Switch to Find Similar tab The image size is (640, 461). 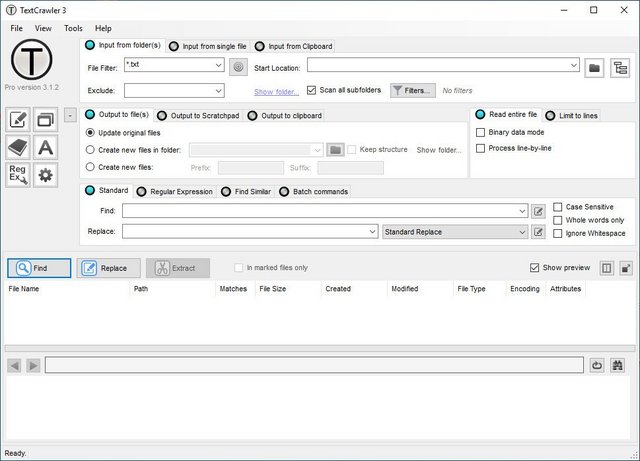(x=246, y=192)
